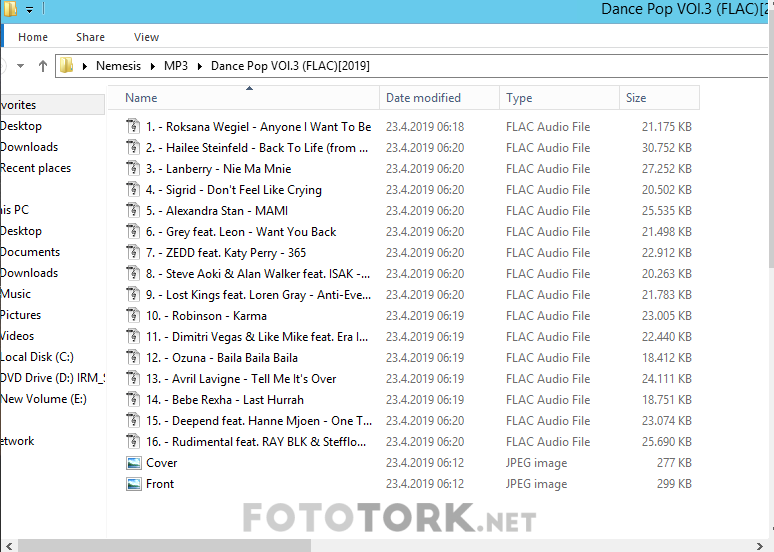Click file icon beside Lanberry - Nie Ma Mnie
This screenshot has height=552, width=774.
click(x=133, y=168)
